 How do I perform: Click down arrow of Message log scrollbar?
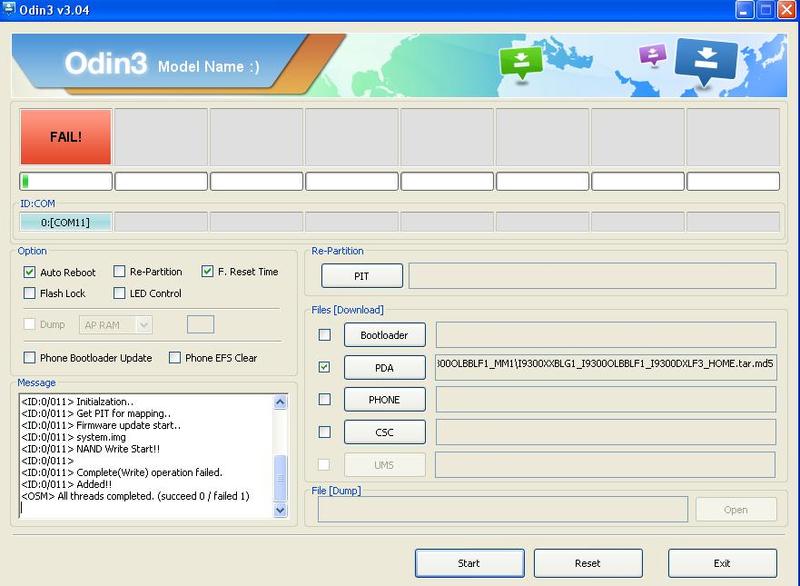coord(280,510)
